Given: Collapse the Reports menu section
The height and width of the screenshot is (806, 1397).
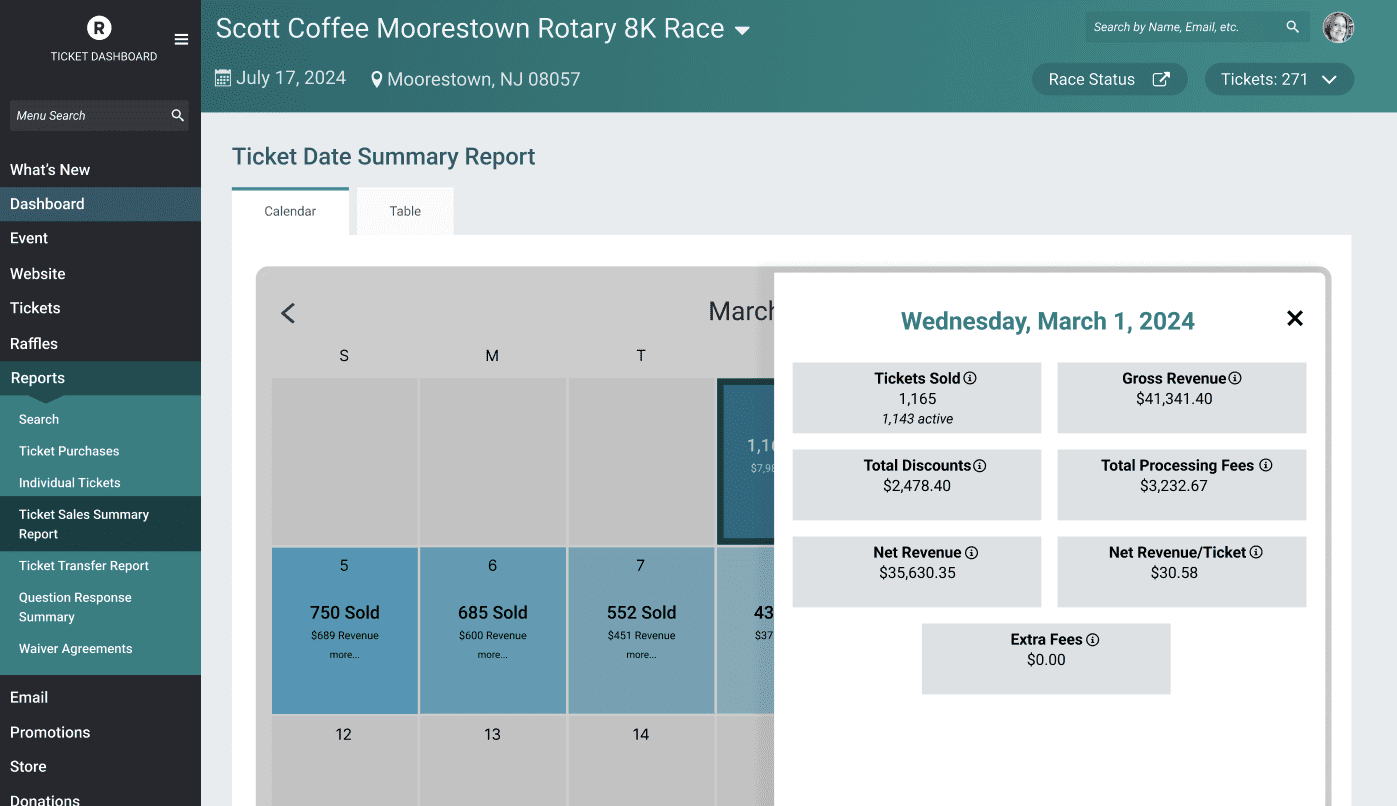Looking at the screenshot, I should click(100, 378).
